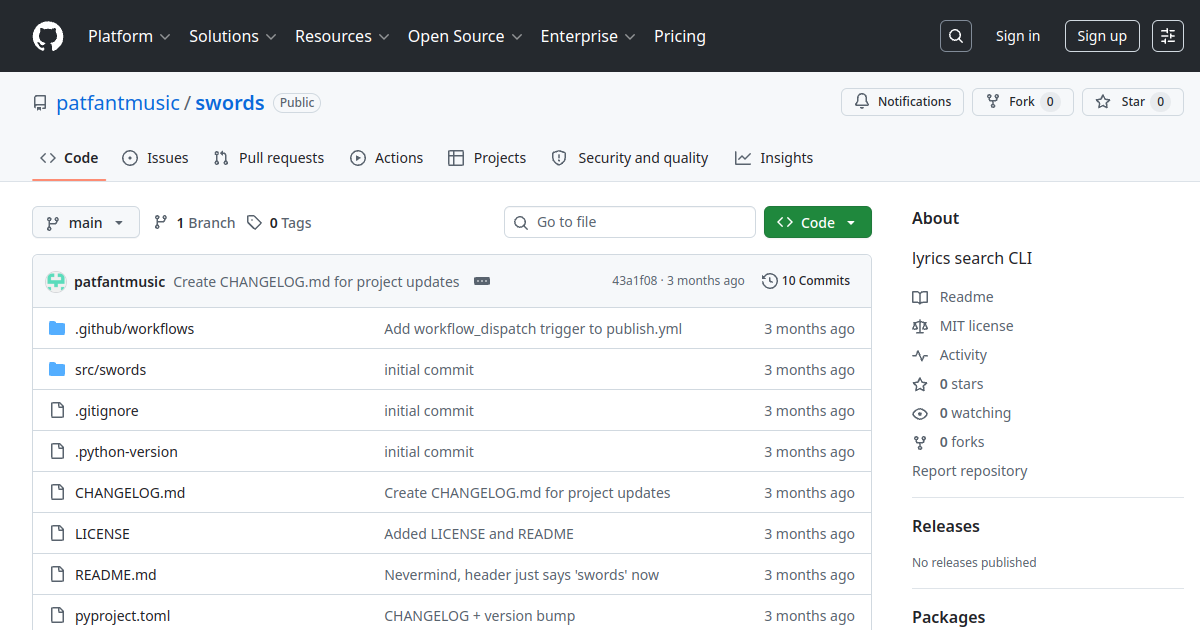The height and width of the screenshot is (630, 1200).
Task: Open the GitHub home logo
Action: pyautogui.click(x=48, y=36)
